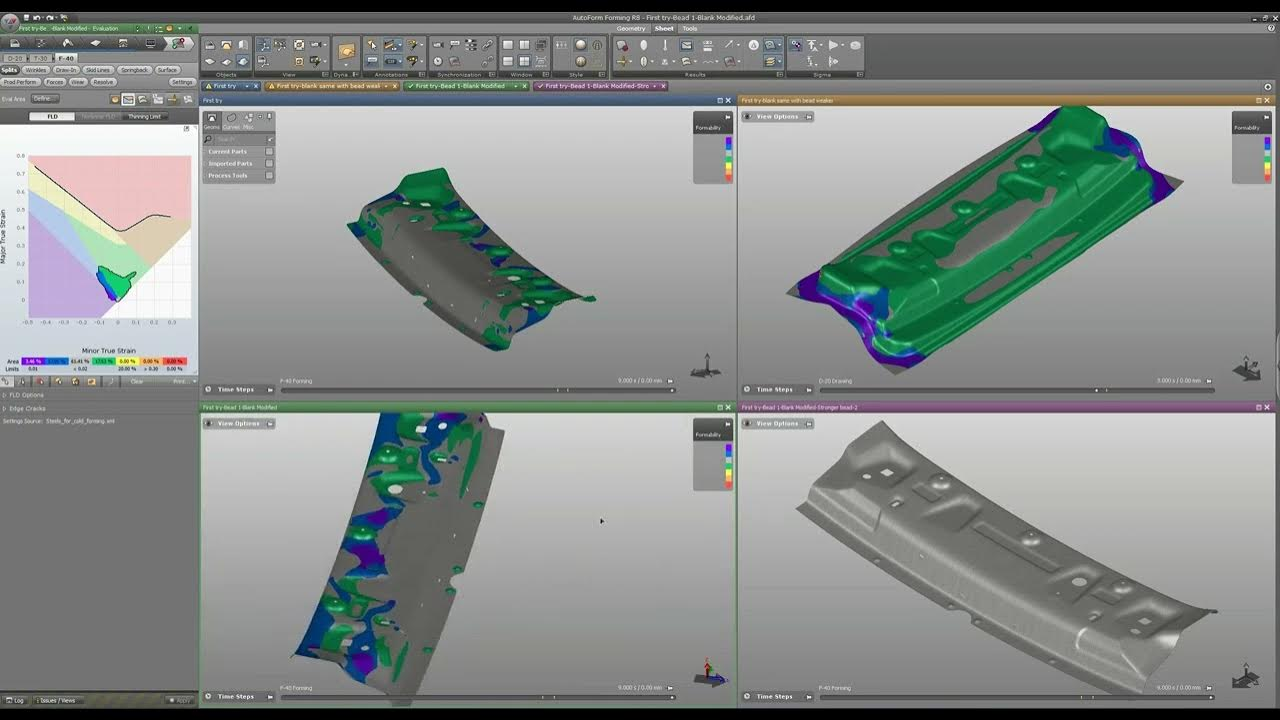Click the timeline slider in First try view
1280x720 pixels.
tap(478, 390)
